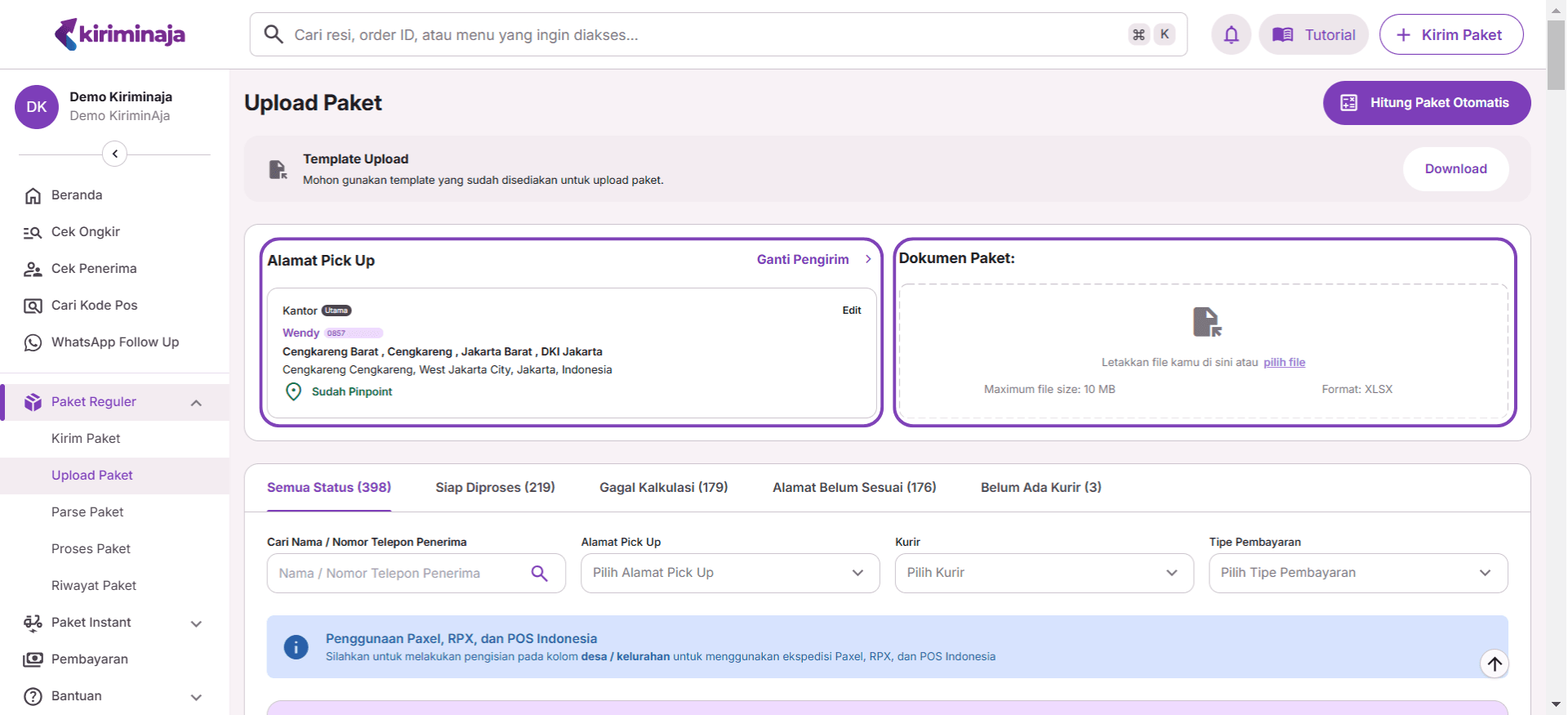Click the notification bell icon
The width and height of the screenshot is (1568, 715).
(1231, 34)
